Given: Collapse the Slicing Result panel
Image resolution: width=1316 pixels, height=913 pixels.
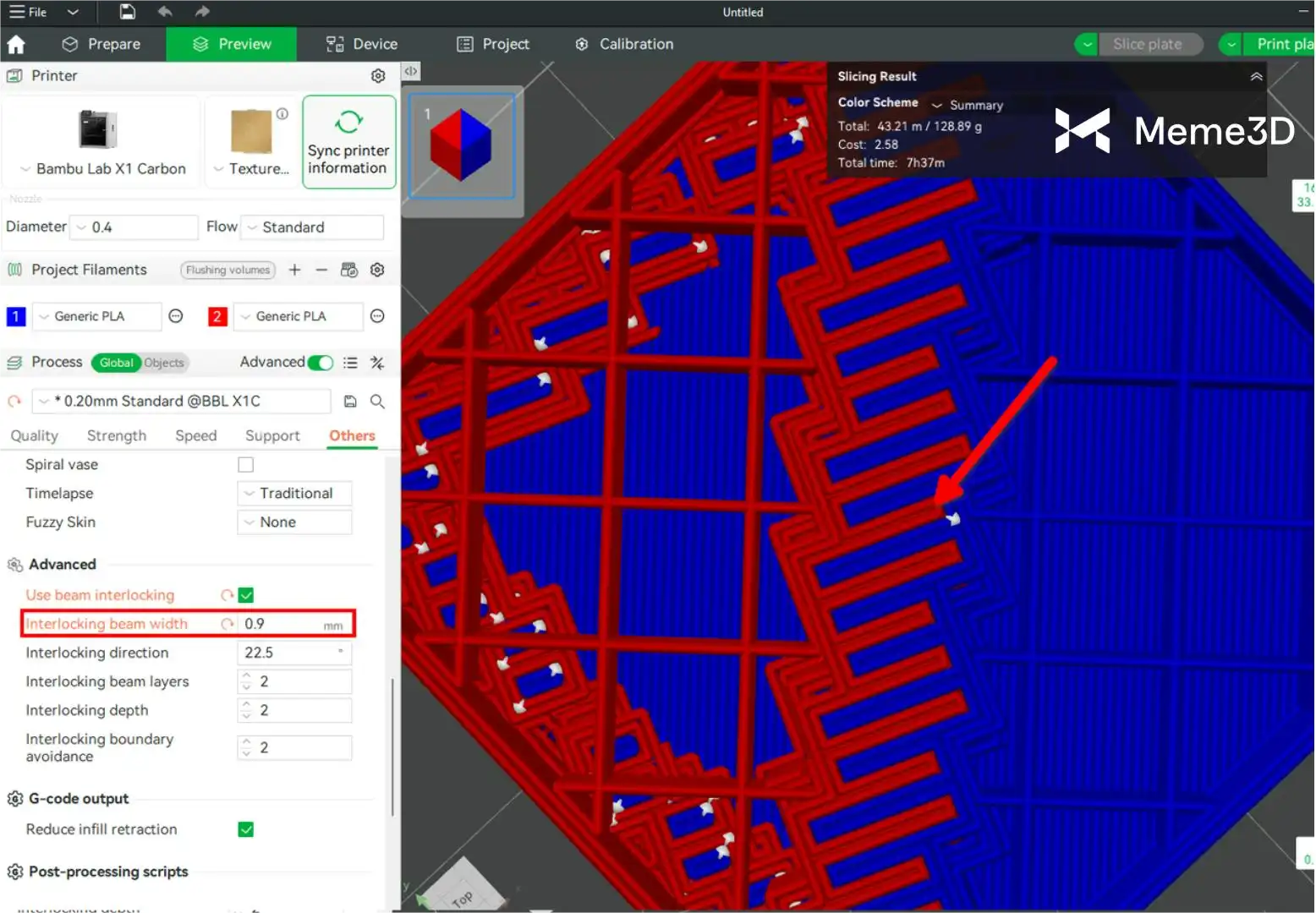Looking at the screenshot, I should [1256, 76].
